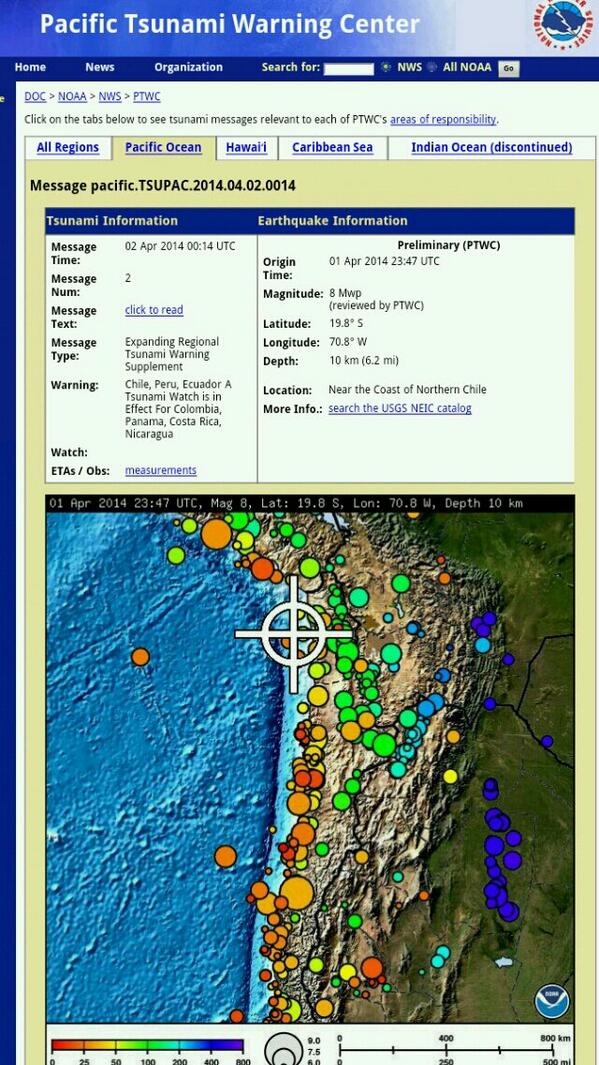Select the All NOAA search radio button

[432, 67]
